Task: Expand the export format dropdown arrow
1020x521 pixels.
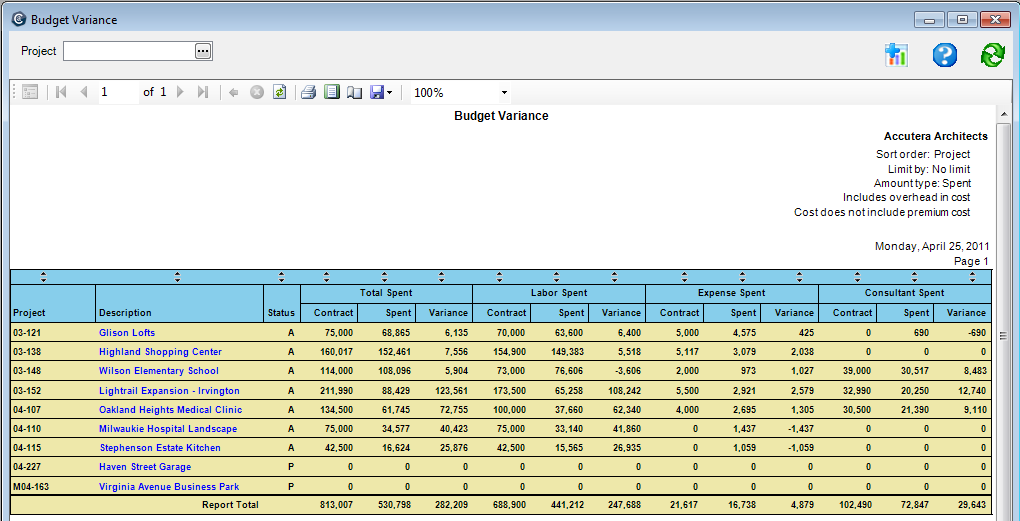Action: point(390,93)
